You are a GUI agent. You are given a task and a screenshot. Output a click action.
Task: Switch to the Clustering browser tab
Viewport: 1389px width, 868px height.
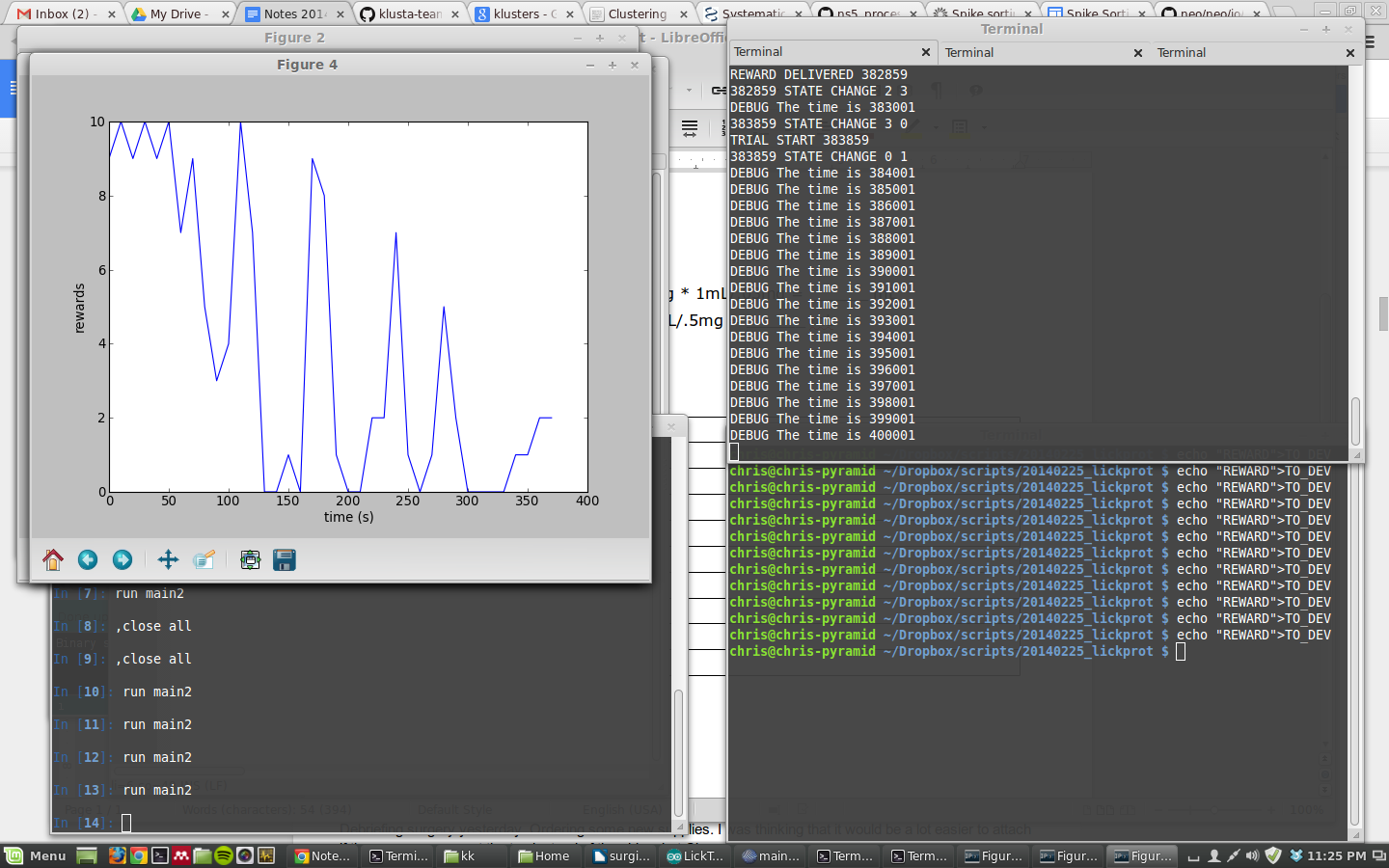click(x=637, y=14)
